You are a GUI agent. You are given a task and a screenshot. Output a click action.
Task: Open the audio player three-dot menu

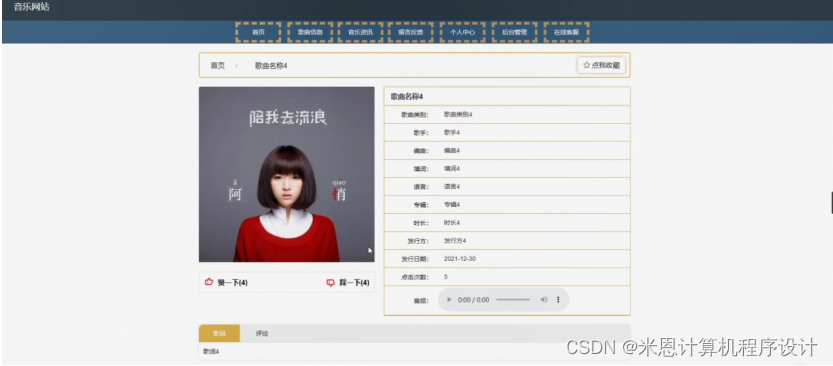point(558,300)
